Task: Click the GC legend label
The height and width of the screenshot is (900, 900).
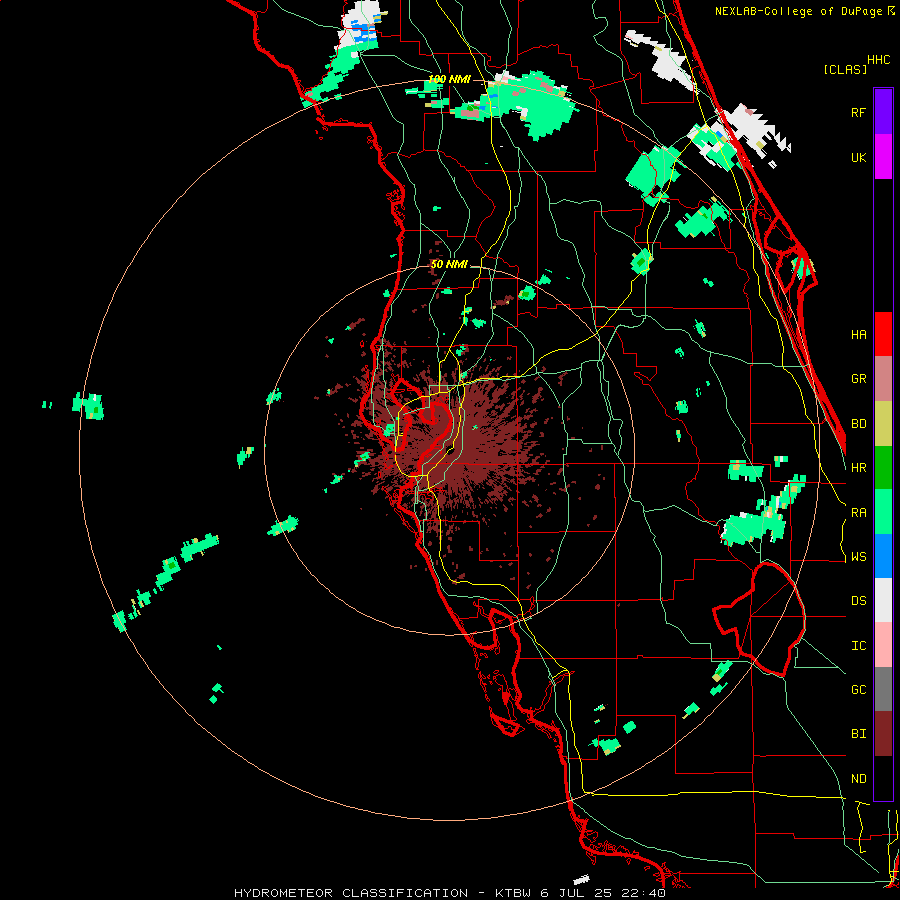Action: 858,690
